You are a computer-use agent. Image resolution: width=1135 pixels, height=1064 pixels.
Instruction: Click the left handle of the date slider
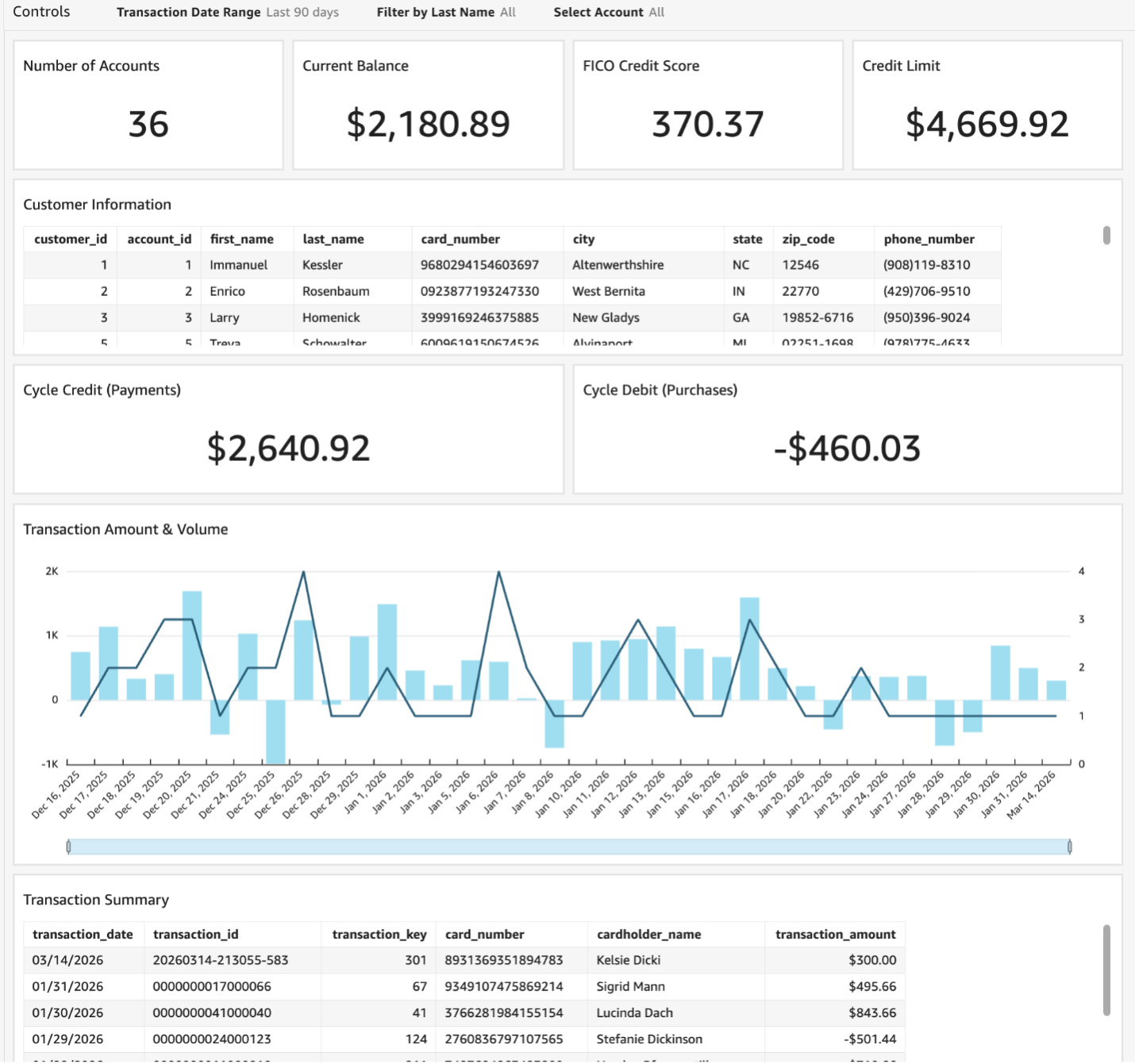[68, 847]
